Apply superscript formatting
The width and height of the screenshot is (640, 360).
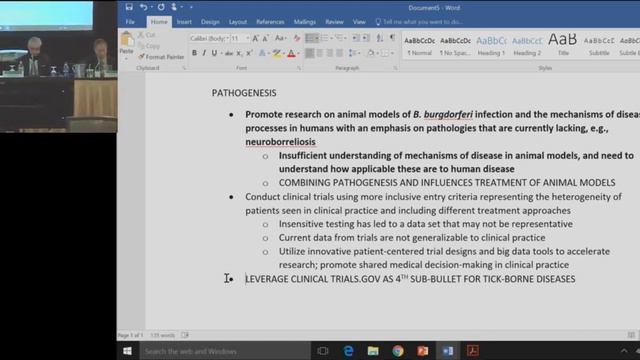click(x=249, y=53)
